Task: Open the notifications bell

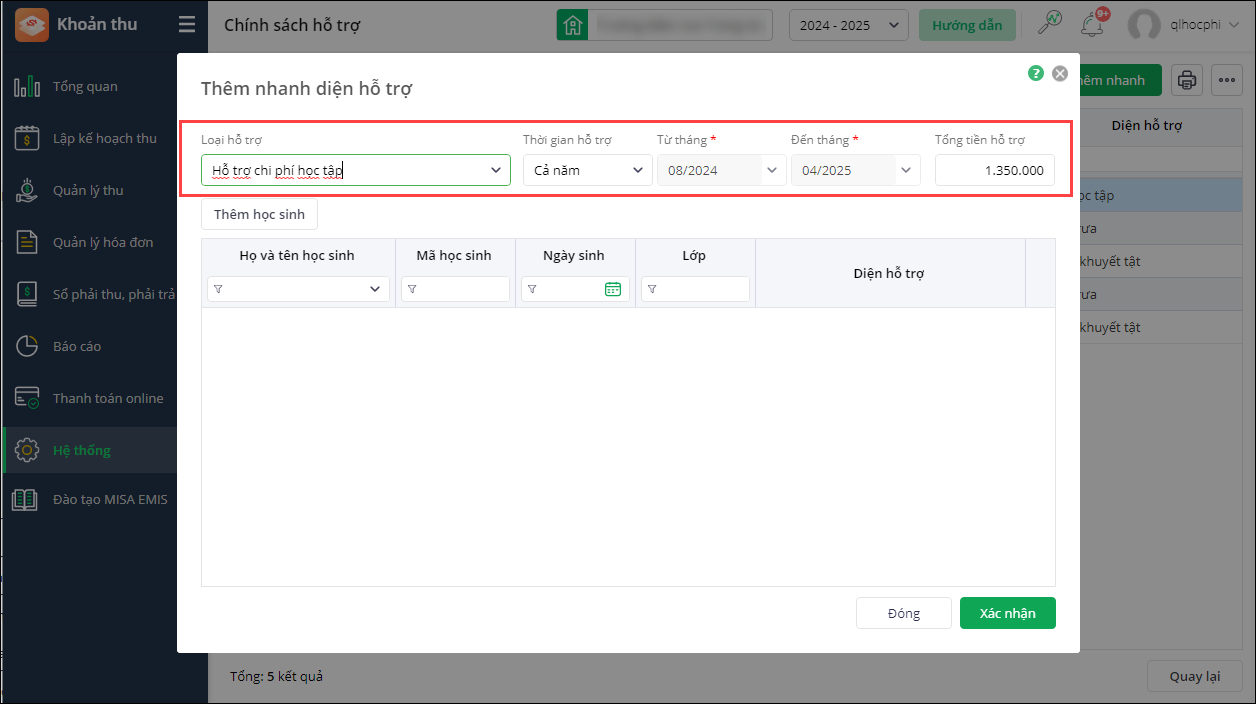Action: click(1093, 24)
